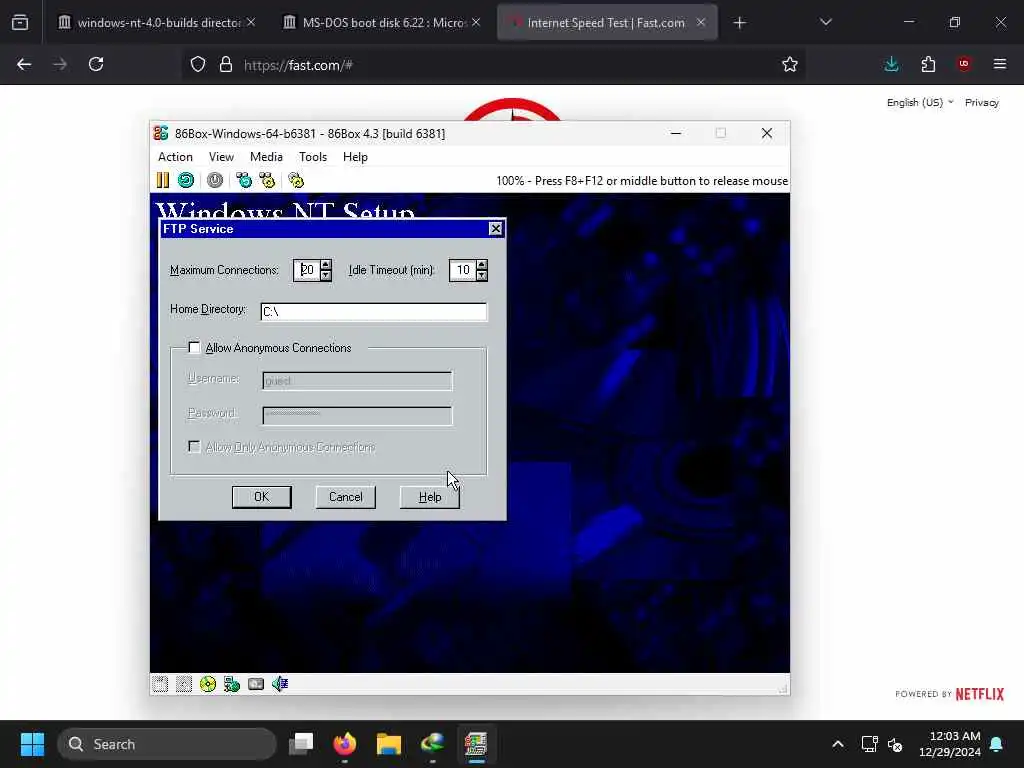Toggle Allow Only Anonymous Connections checkbox

[194, 447]
